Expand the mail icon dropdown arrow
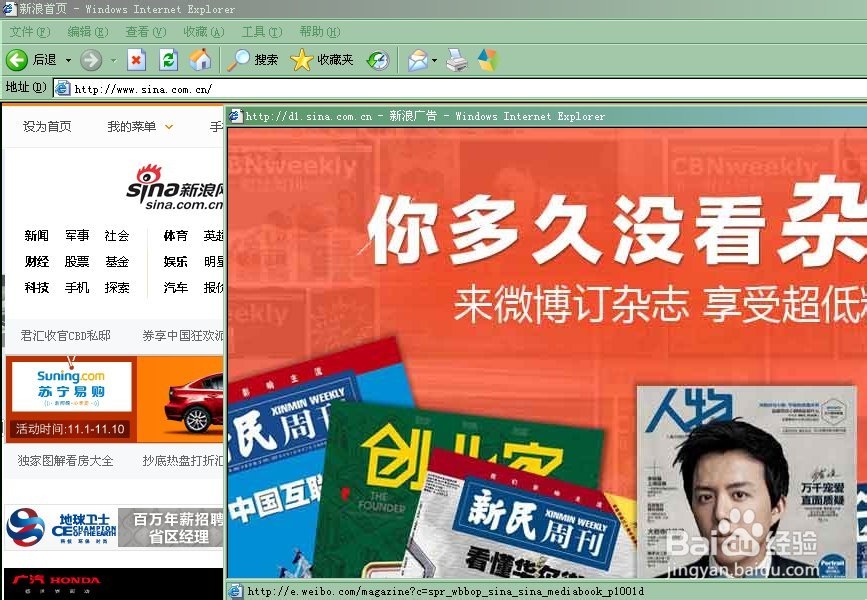This screenshot has height=600, width=867. point(435,60)
